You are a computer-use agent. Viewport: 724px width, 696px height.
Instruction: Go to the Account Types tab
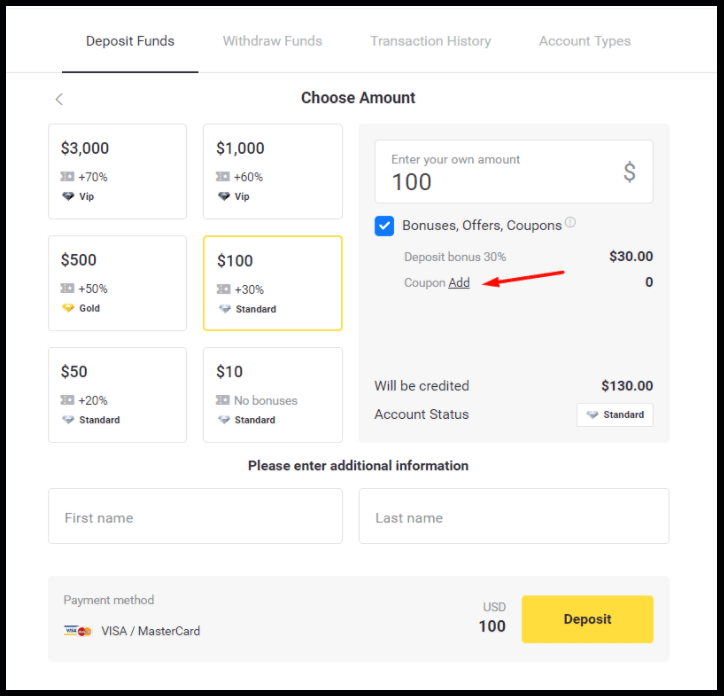584,42
